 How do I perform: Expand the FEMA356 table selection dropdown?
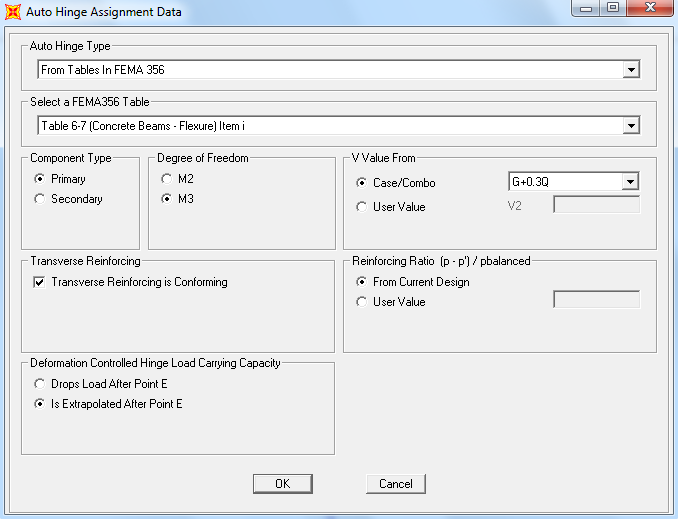point(631,126)
